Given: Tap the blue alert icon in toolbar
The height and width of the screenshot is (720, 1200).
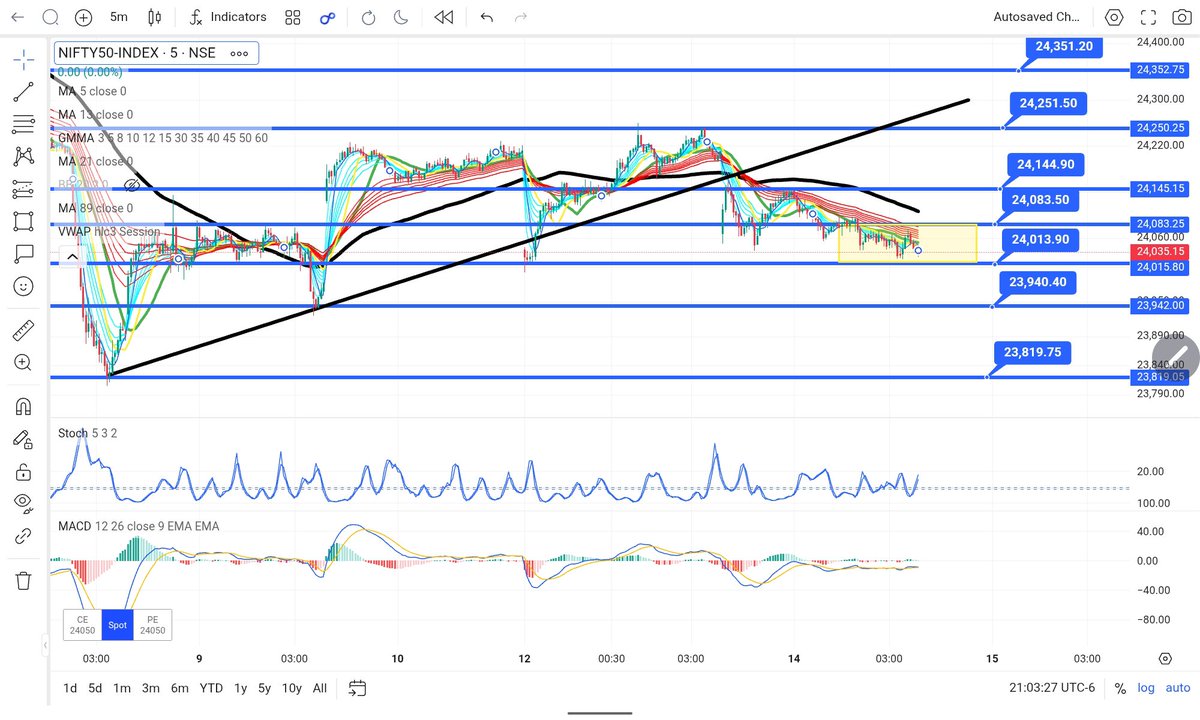Looking at the screenshot, I should point(327,17).
